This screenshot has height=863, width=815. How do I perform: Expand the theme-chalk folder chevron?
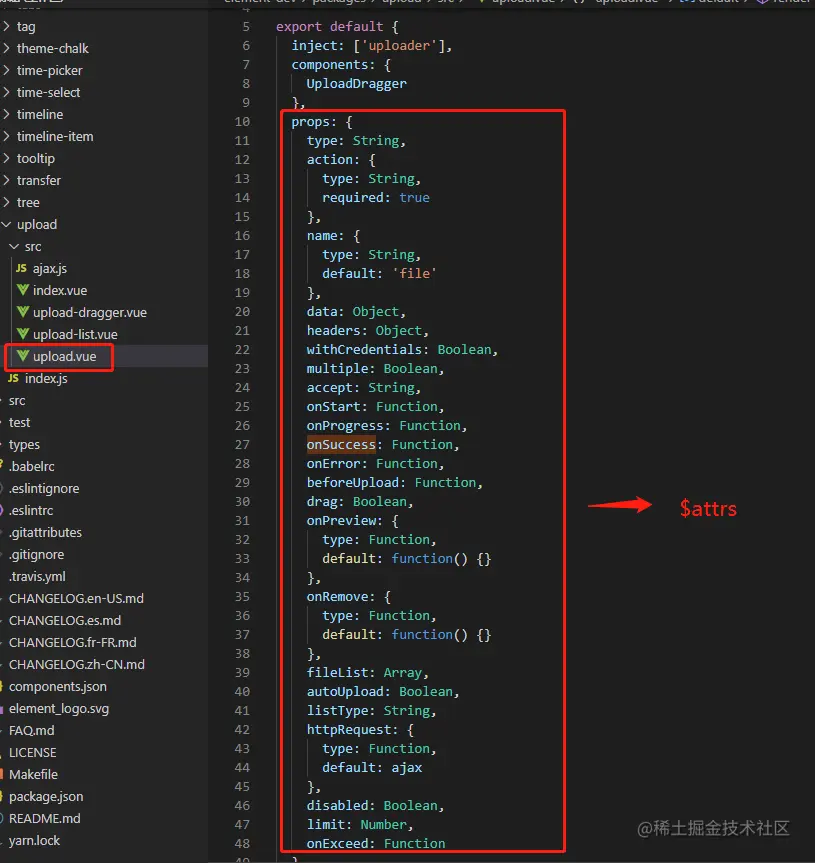point(6,48)
